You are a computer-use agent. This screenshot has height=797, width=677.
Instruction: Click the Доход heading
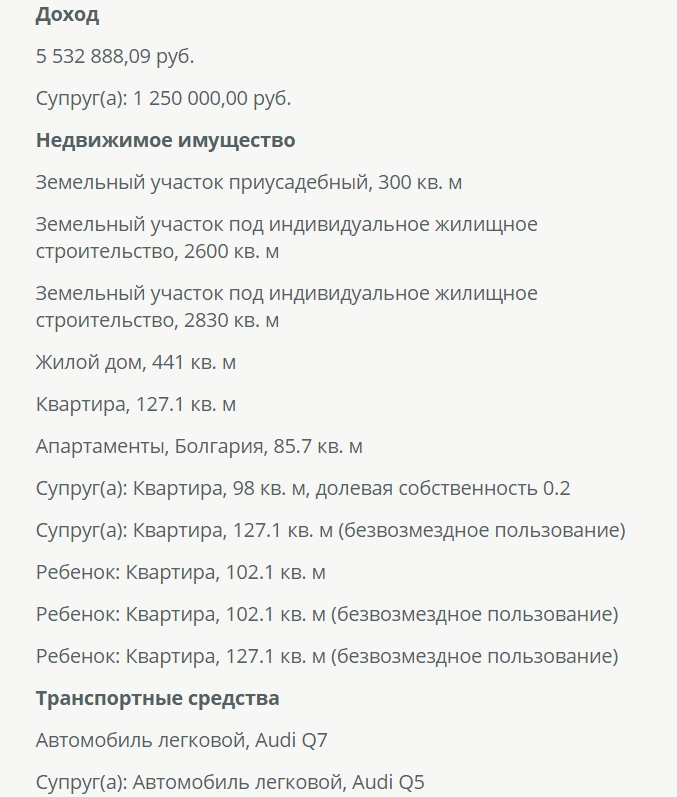67,14
